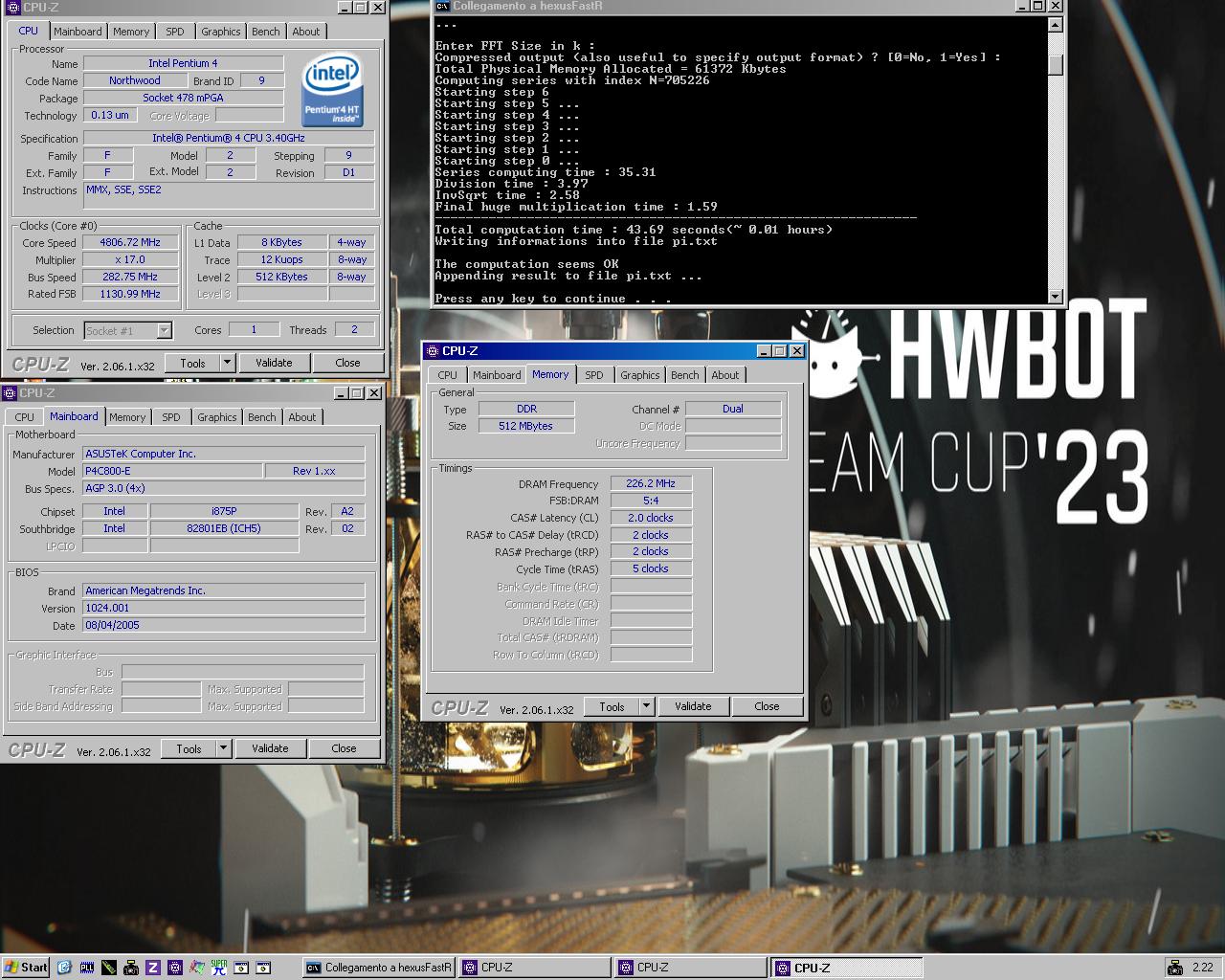Select the P4C800-E model field
1225x980 pixels.
tap(173, 471)
